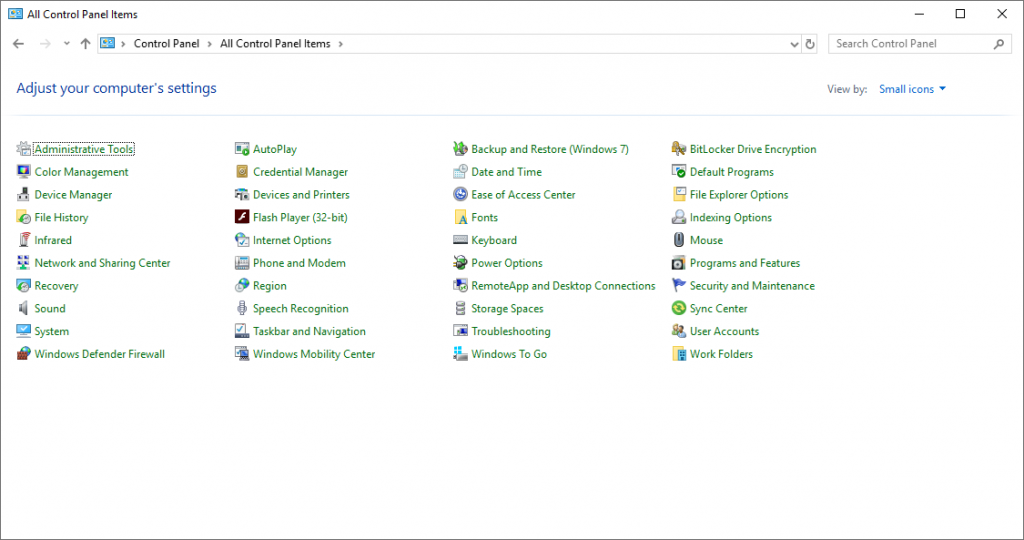
Task: Open the Indexing Options link
Action: pos(731,217)
